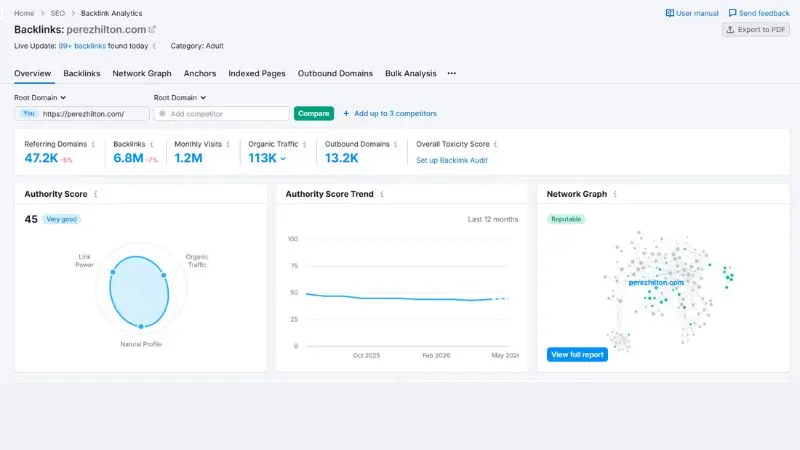800x450 pixels.
Task: Switch to the Backlinks tab
Action: click(x=82, y=73)
